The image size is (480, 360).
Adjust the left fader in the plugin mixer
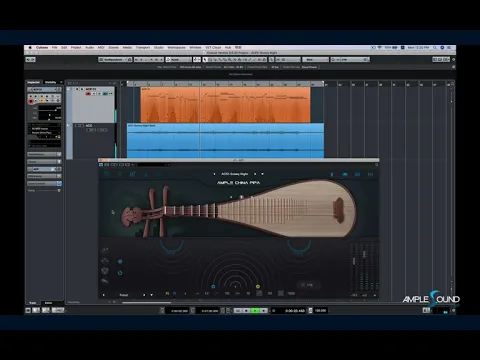click(x=354, y=261)
